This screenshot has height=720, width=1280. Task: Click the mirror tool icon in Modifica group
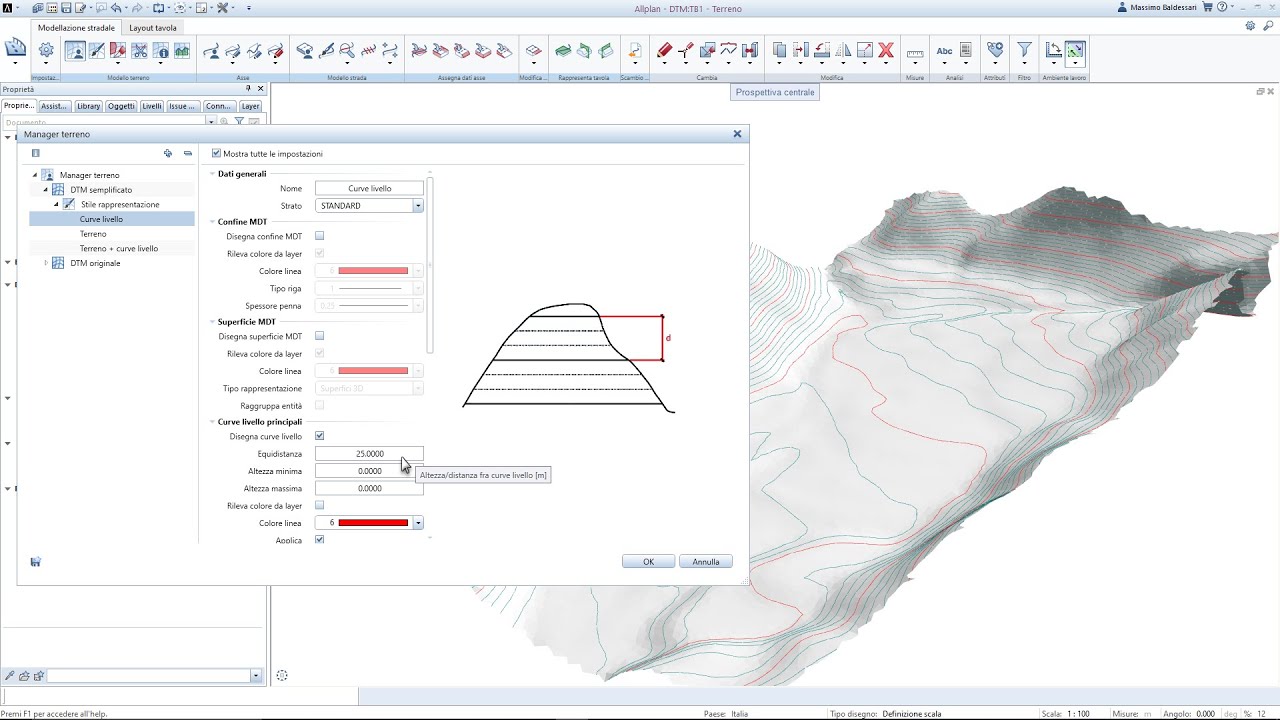[843, 51]
